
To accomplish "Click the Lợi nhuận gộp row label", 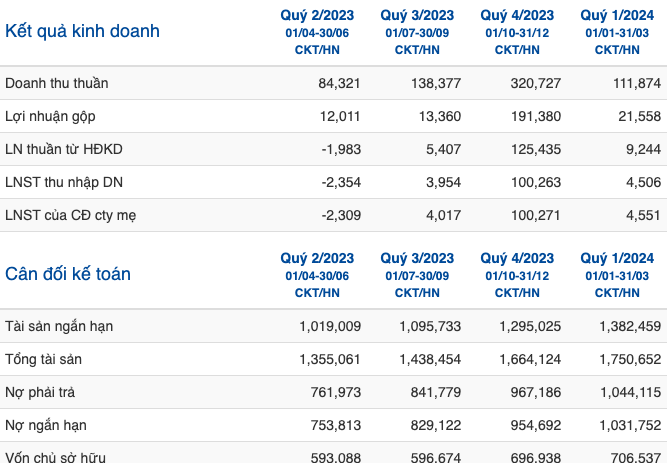I will coord(50,117).
